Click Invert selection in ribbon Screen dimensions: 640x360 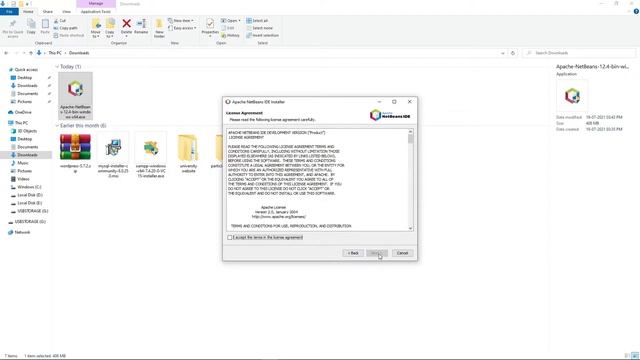pos(262,35)
